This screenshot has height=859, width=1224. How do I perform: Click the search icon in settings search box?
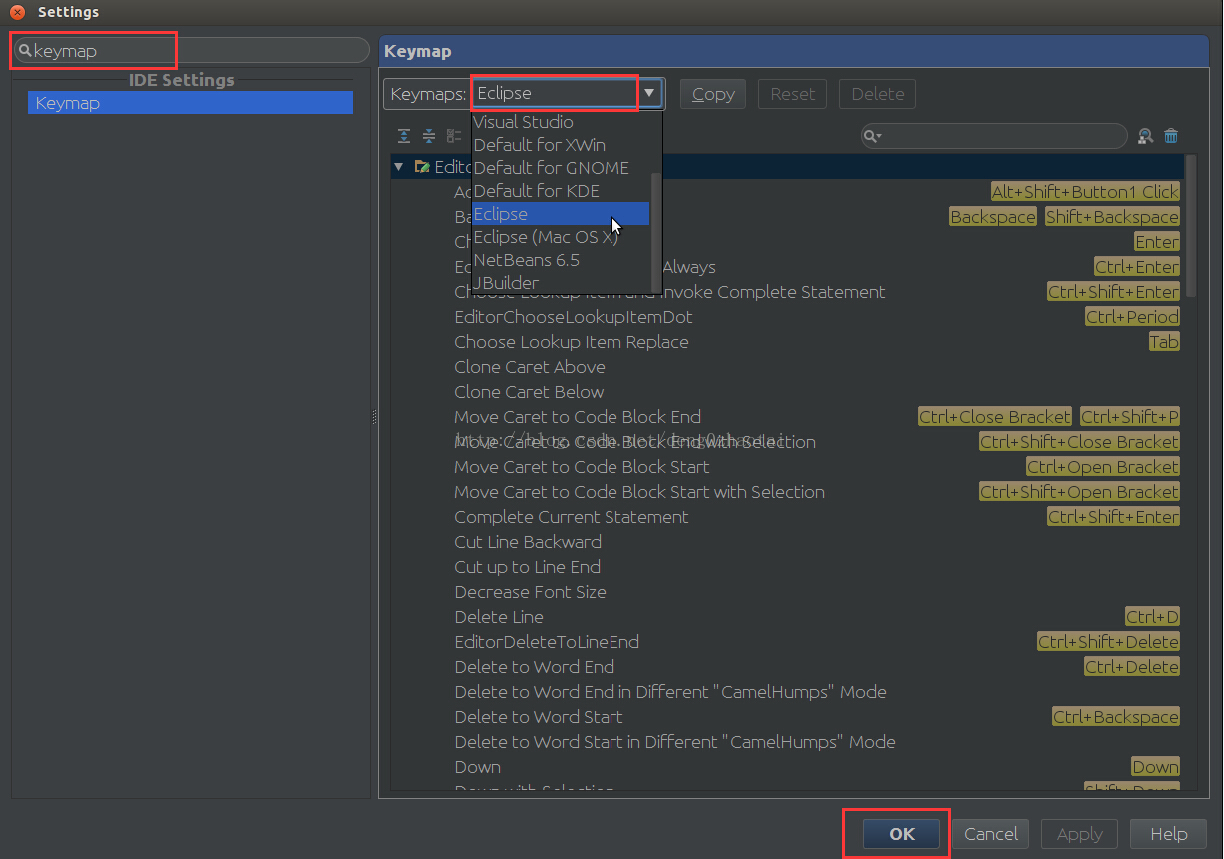click(x=25, y=50)
